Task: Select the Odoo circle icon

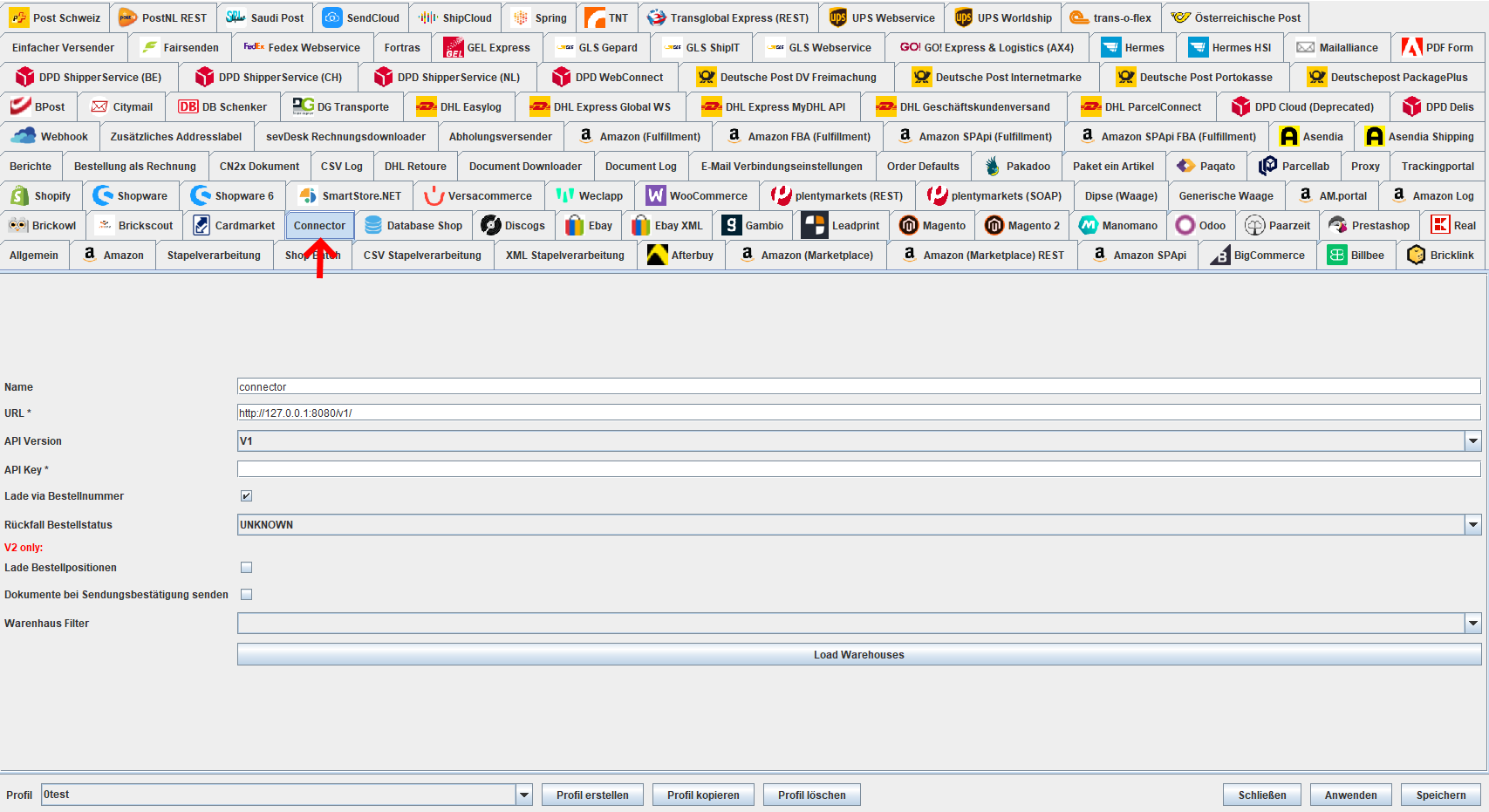Action: pos(1185,225)
